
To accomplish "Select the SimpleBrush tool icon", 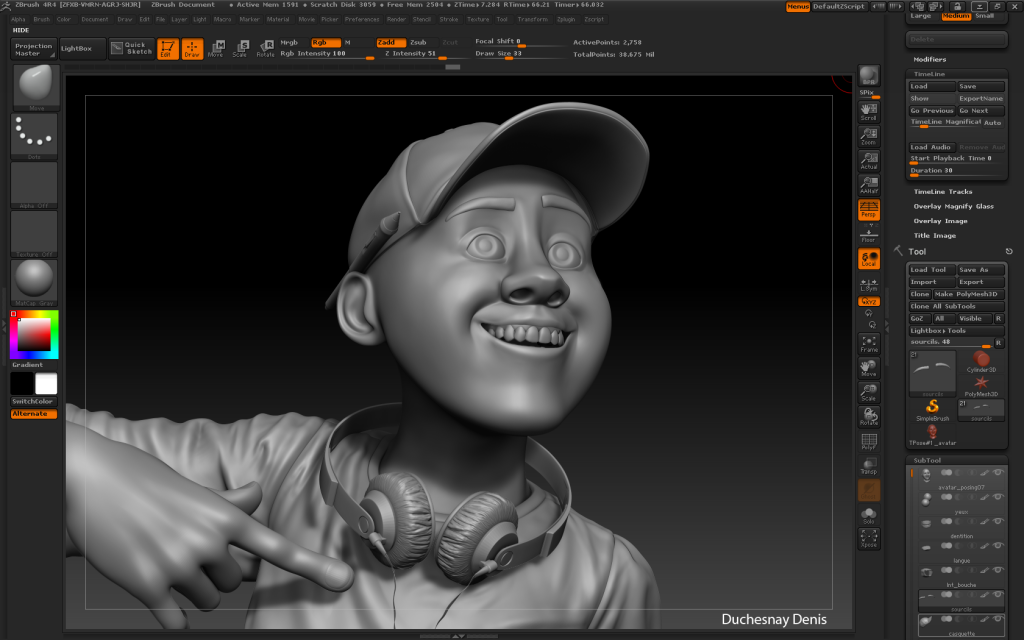I will point(932,409).
